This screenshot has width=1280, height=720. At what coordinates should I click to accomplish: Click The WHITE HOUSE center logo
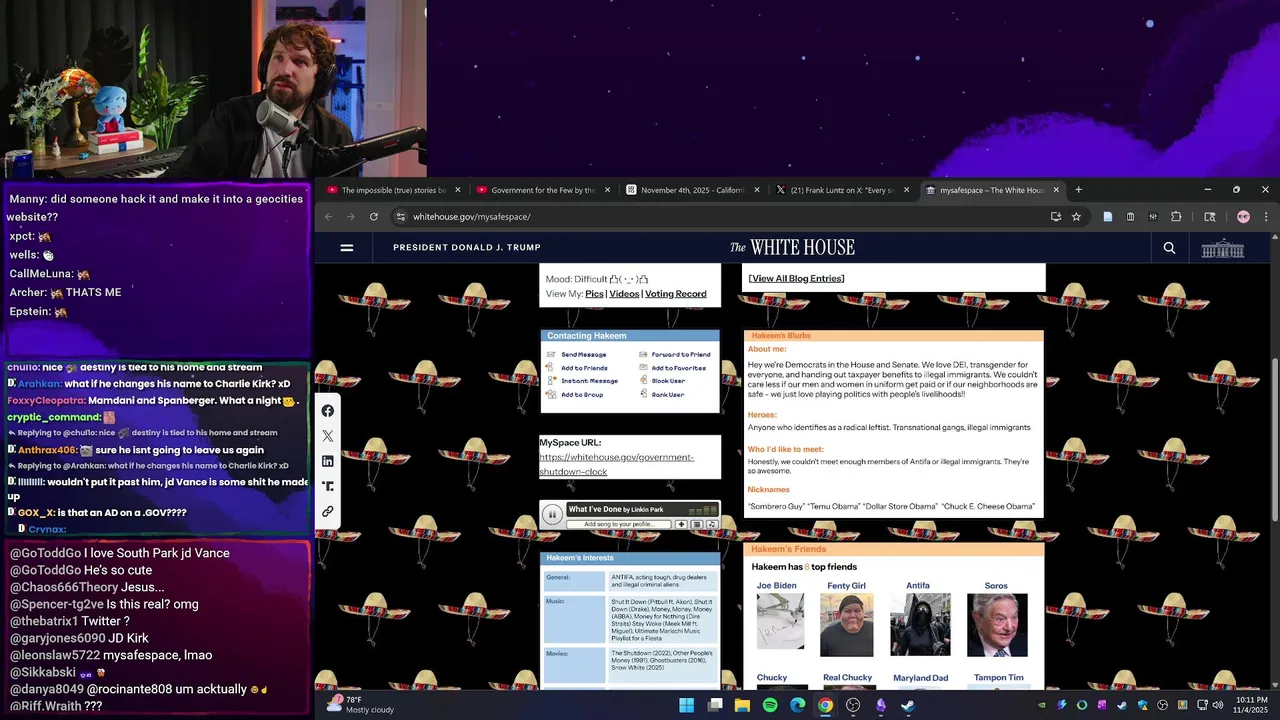point(792,247)
